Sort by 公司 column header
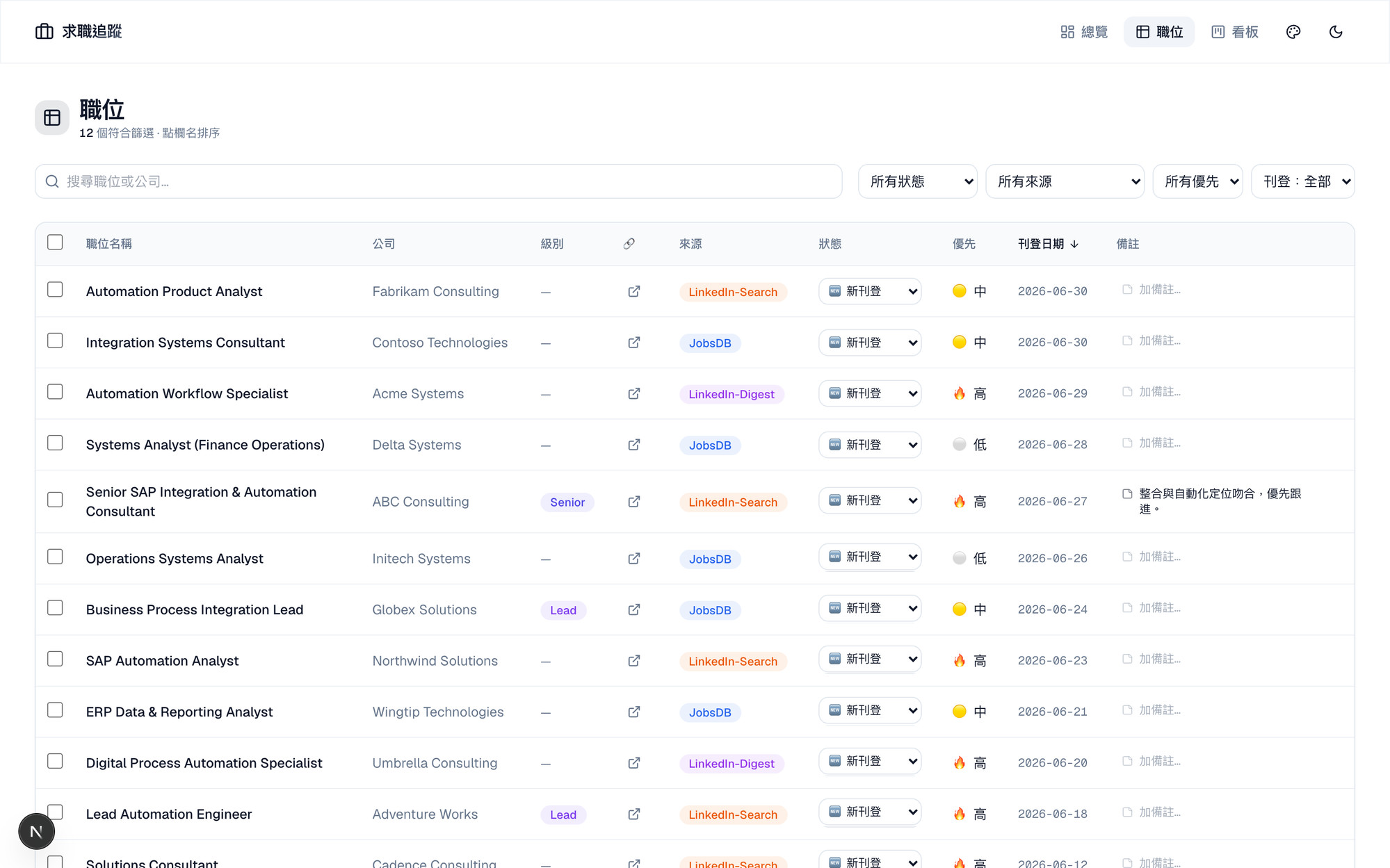This screenshot has height=868, width=1390. click(x=384, y=244)
